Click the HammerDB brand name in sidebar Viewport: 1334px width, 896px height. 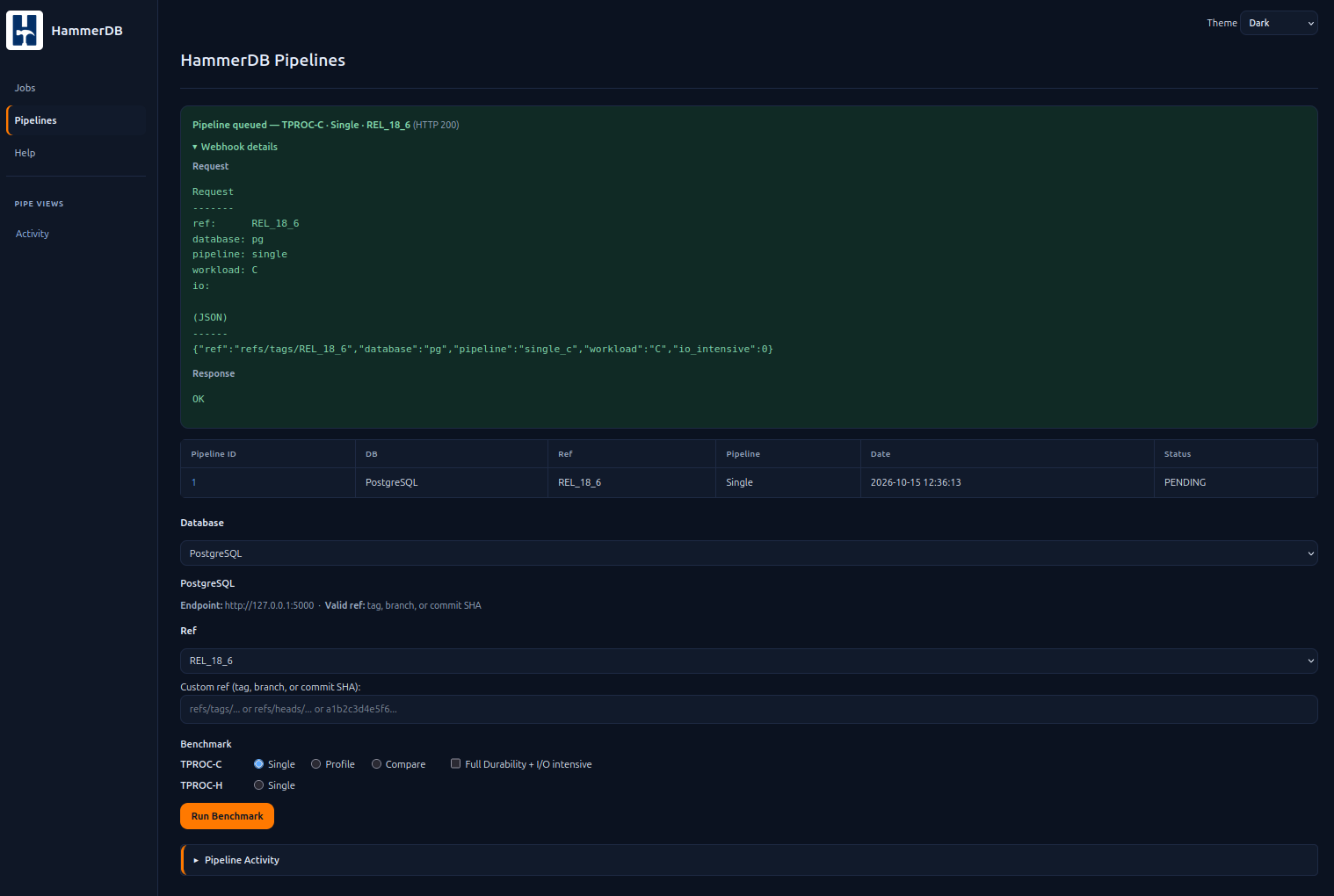[87, 31]
